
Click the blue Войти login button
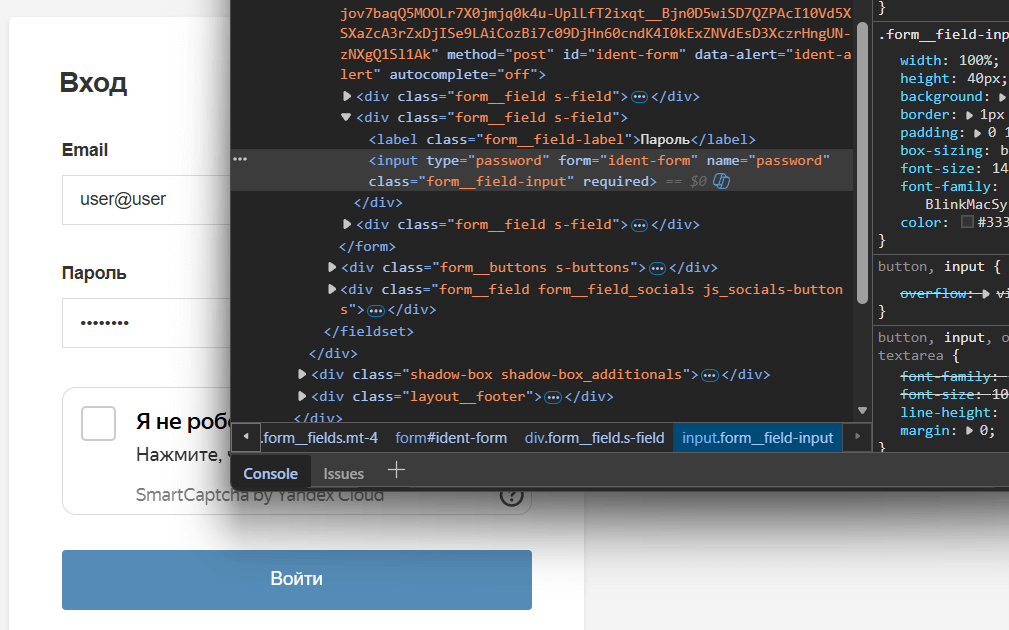pyautogui.click(x=297, y=579)
